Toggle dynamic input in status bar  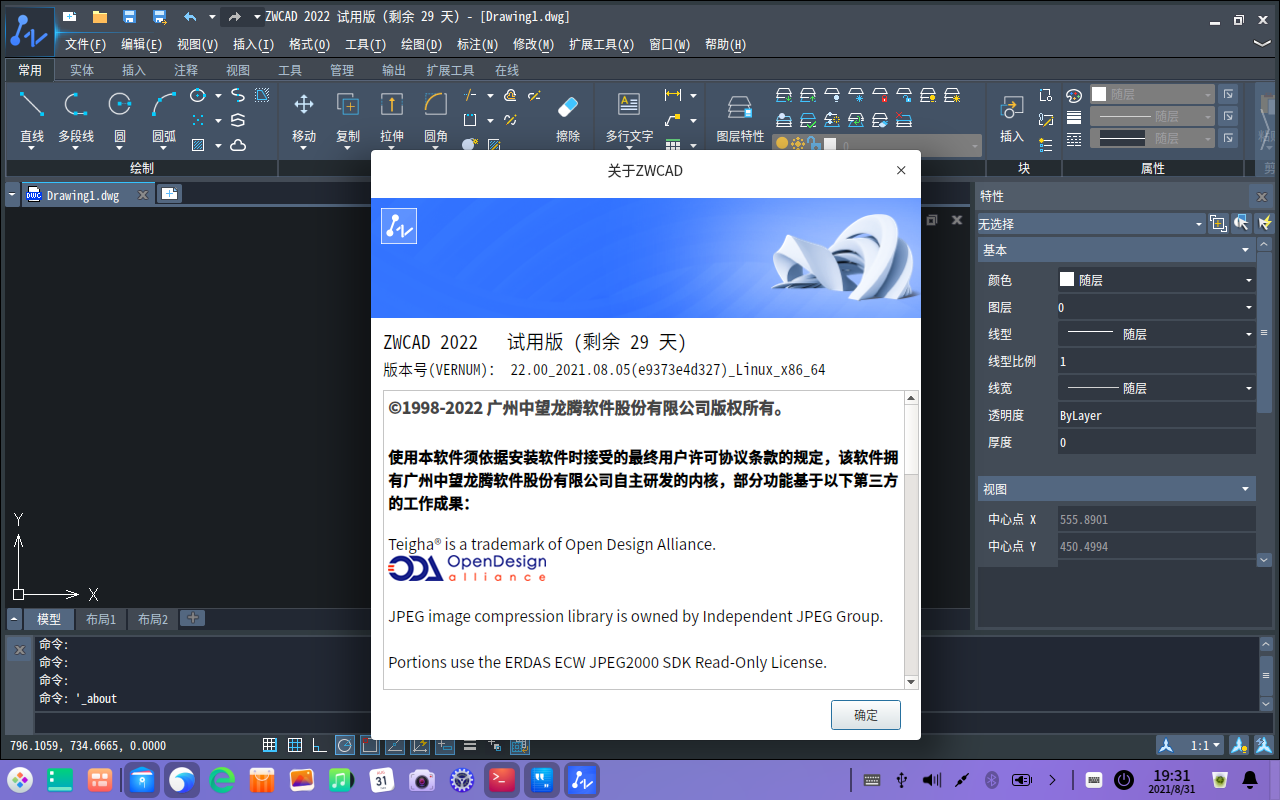[x=445, y=745]
